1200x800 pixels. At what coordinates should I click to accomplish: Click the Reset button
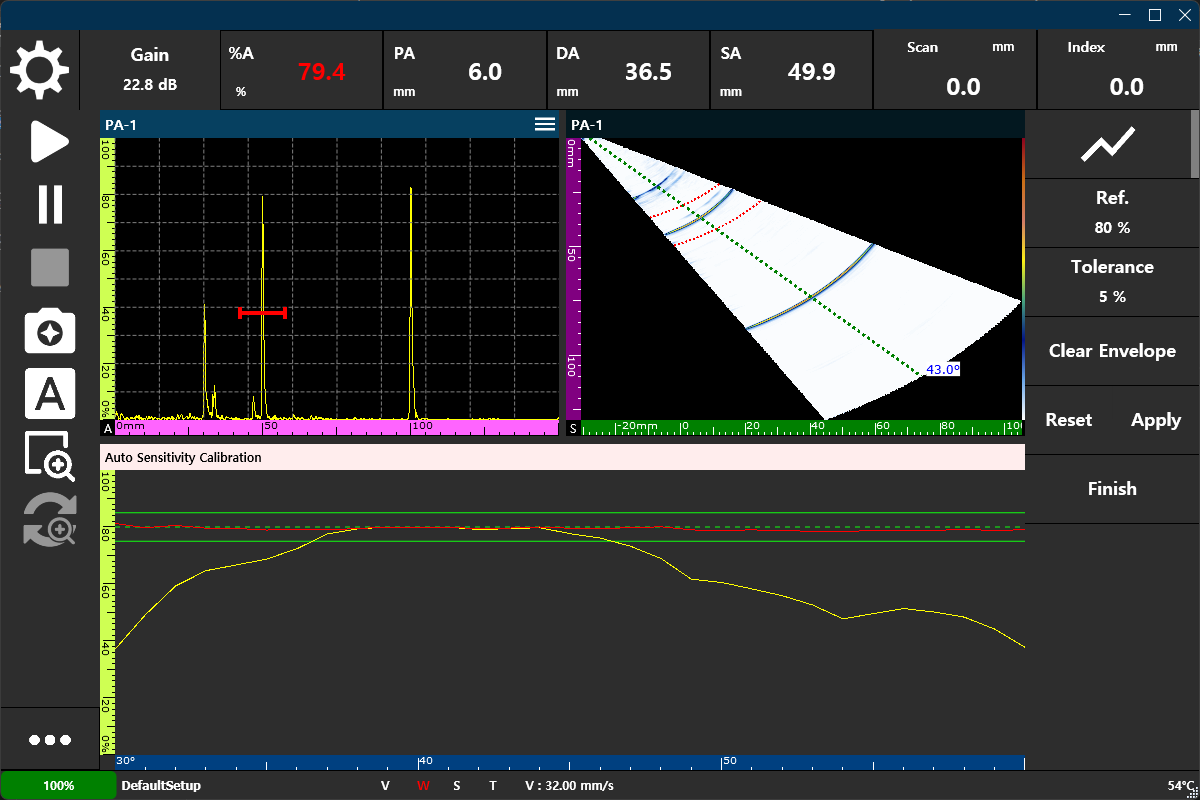click(x=1068, y=420)
